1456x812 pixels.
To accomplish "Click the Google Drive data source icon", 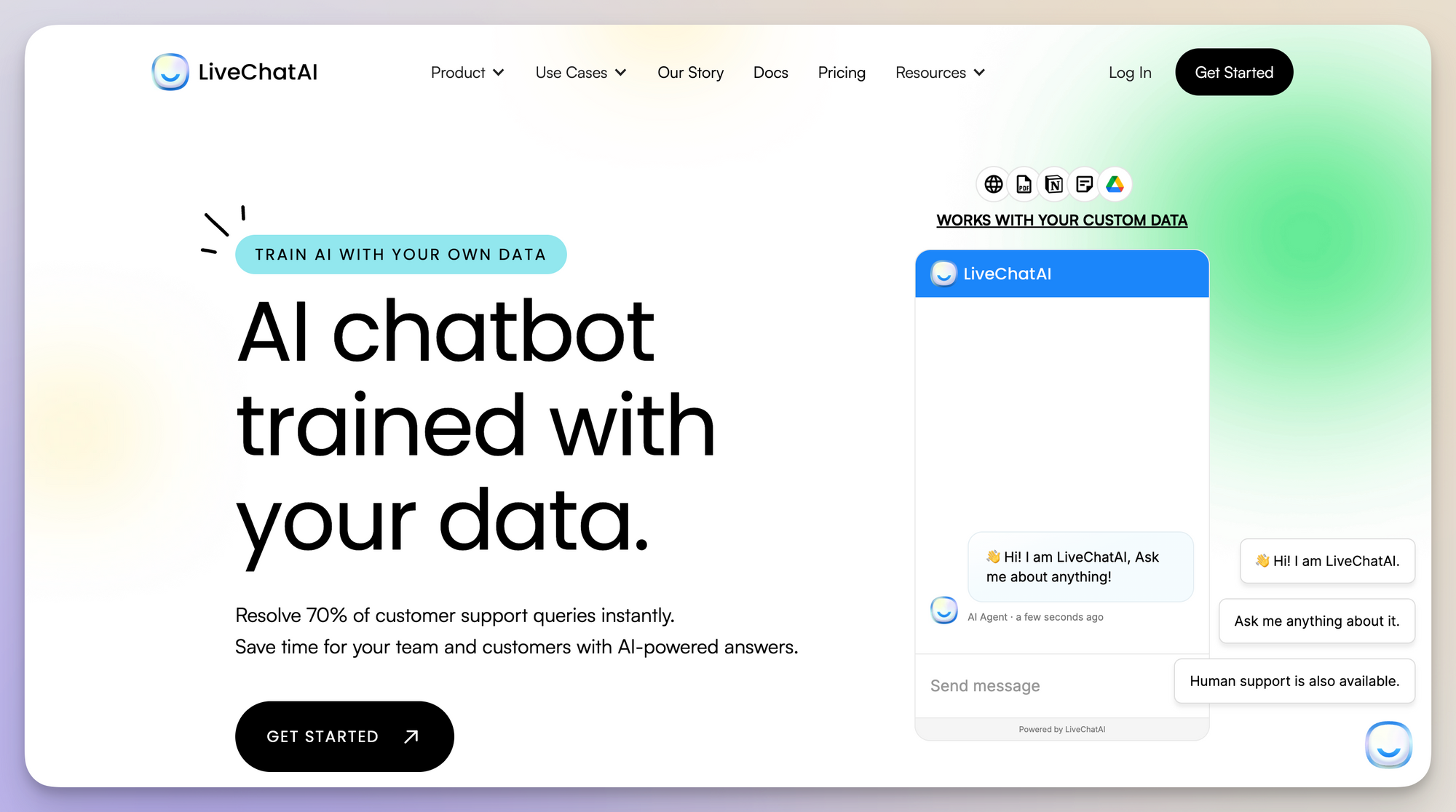I will [x=1115, y=184].
